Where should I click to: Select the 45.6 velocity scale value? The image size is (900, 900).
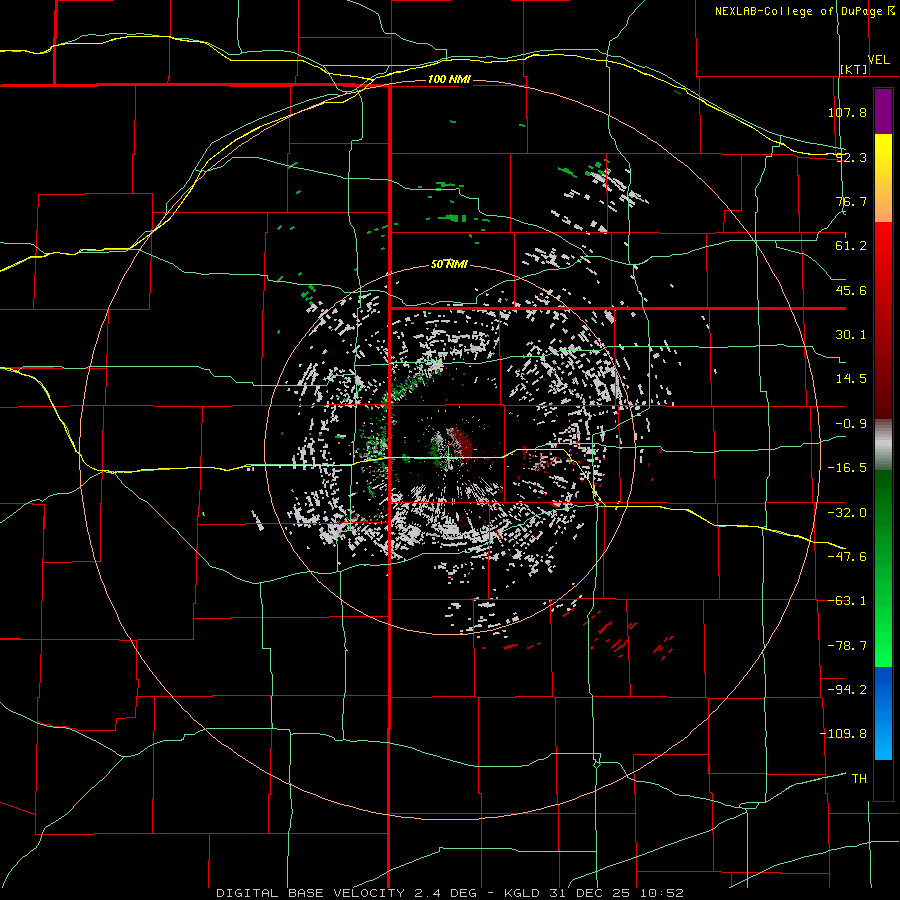(x=851, y=290)
